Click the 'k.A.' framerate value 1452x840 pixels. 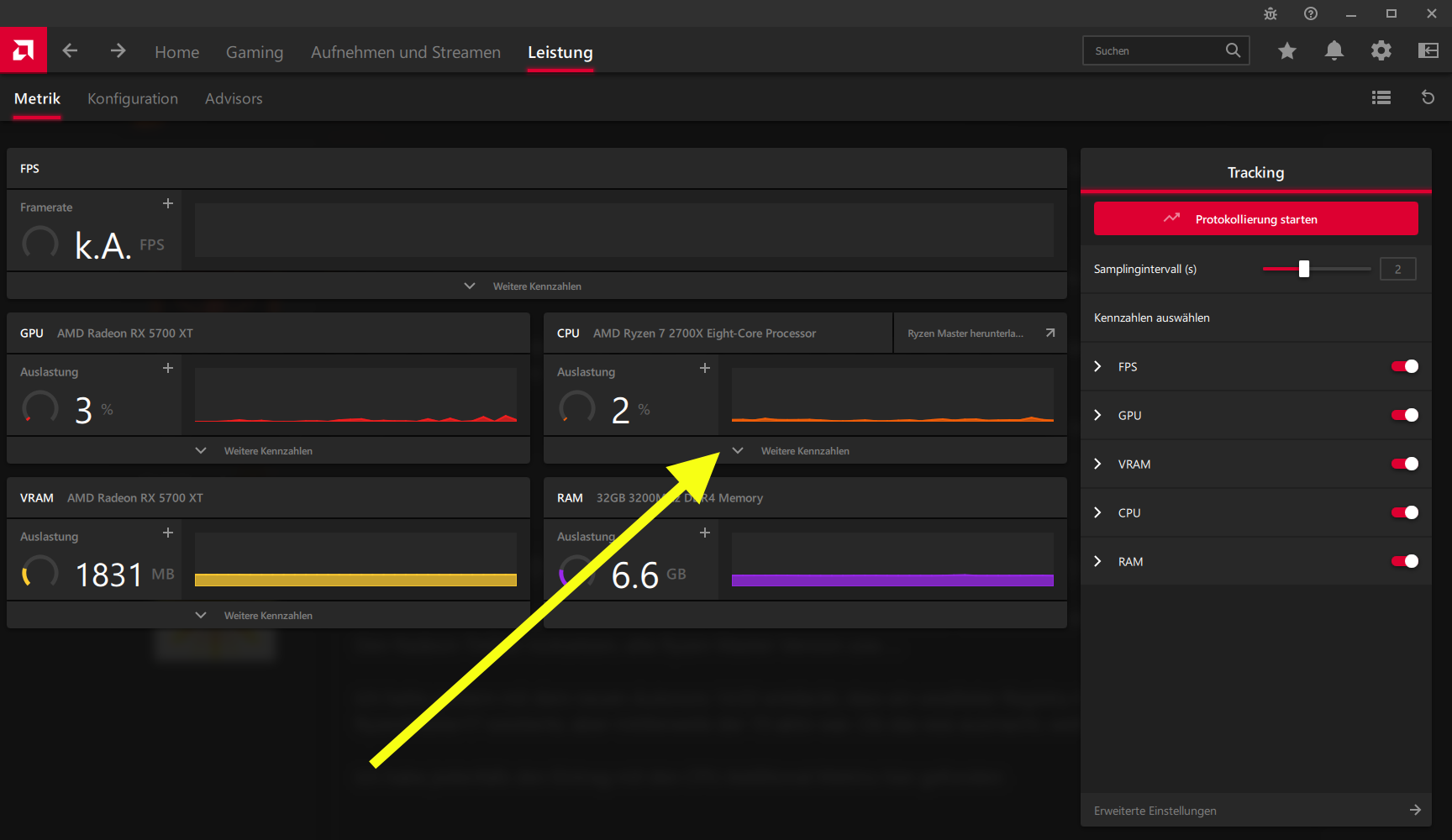tap(103, 245)
